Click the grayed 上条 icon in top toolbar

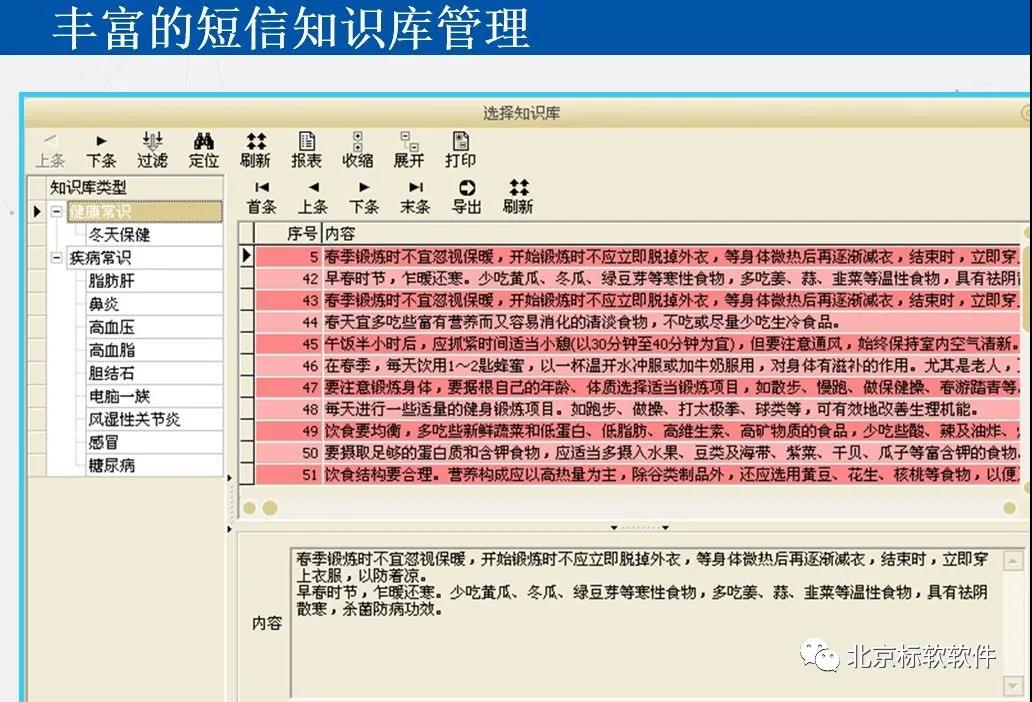(x=50, y=150)
